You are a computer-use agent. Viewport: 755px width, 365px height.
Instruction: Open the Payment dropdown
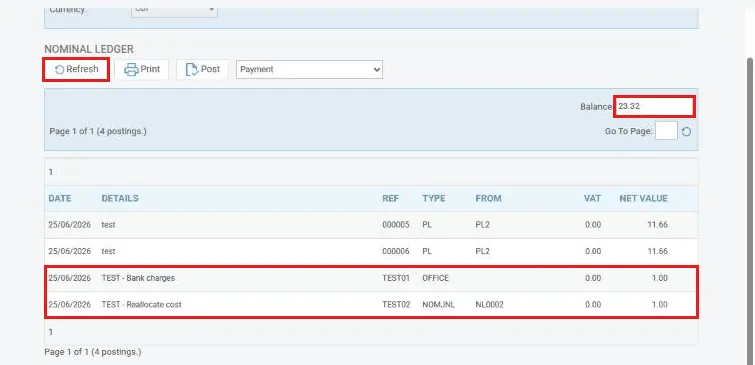309,69
